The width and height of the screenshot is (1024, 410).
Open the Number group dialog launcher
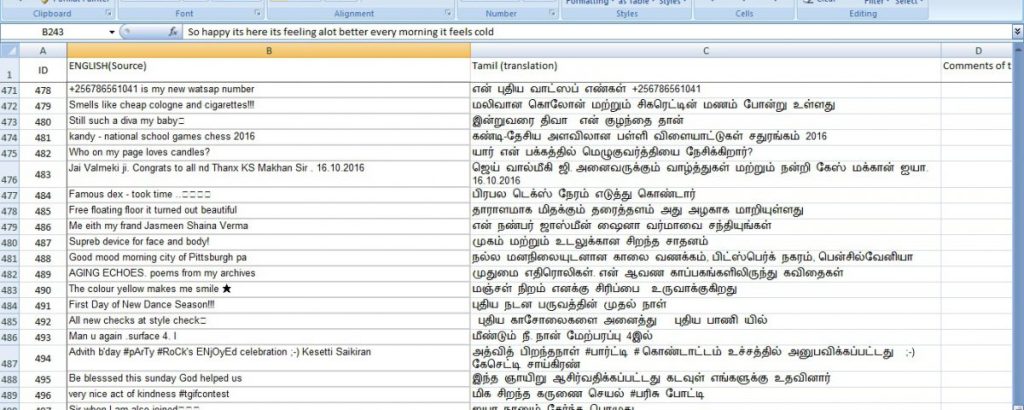552,13
